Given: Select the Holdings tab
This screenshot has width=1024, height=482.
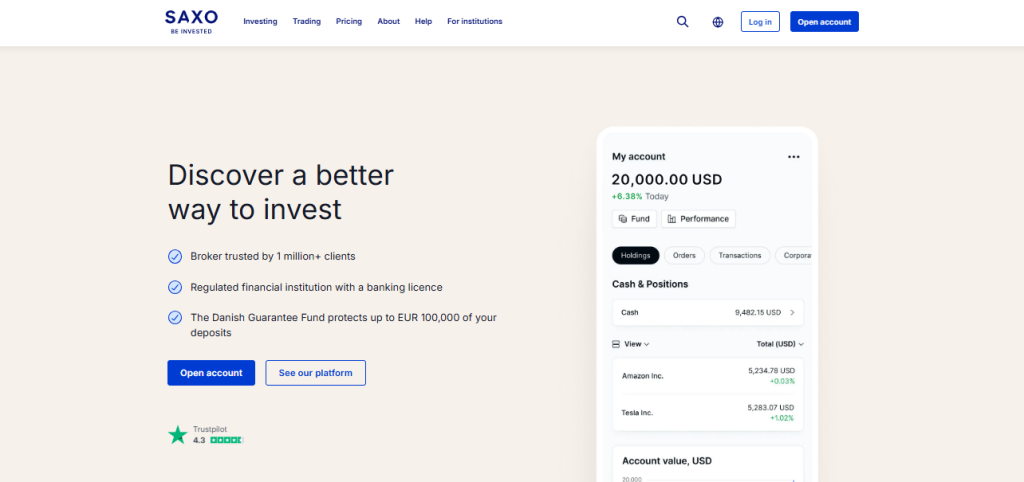Looking at the screenshot, I should (635, 256).
